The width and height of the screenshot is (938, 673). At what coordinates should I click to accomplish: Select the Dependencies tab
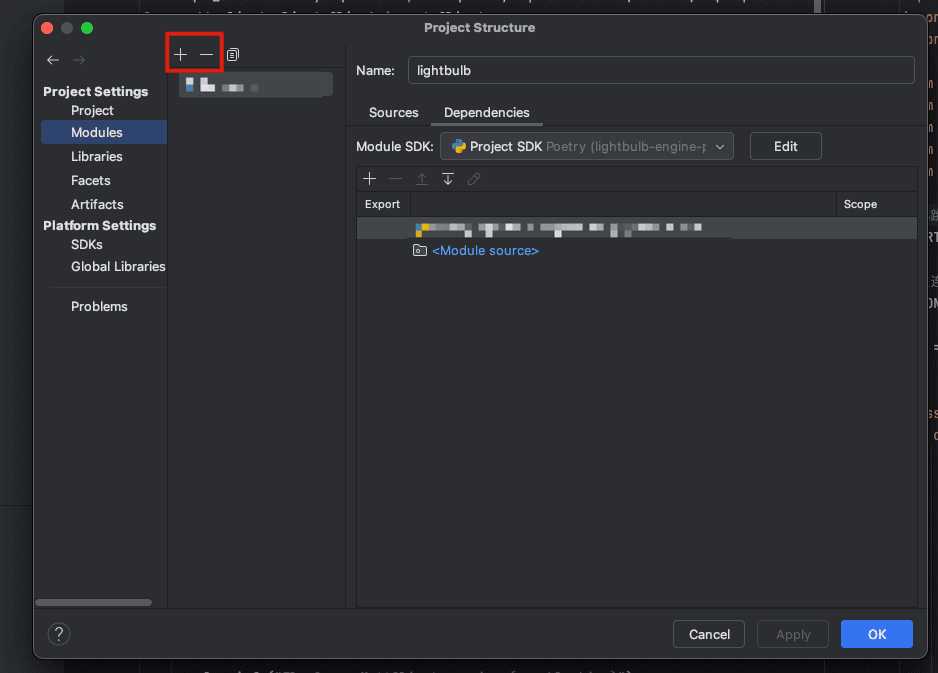coord(487,113)
